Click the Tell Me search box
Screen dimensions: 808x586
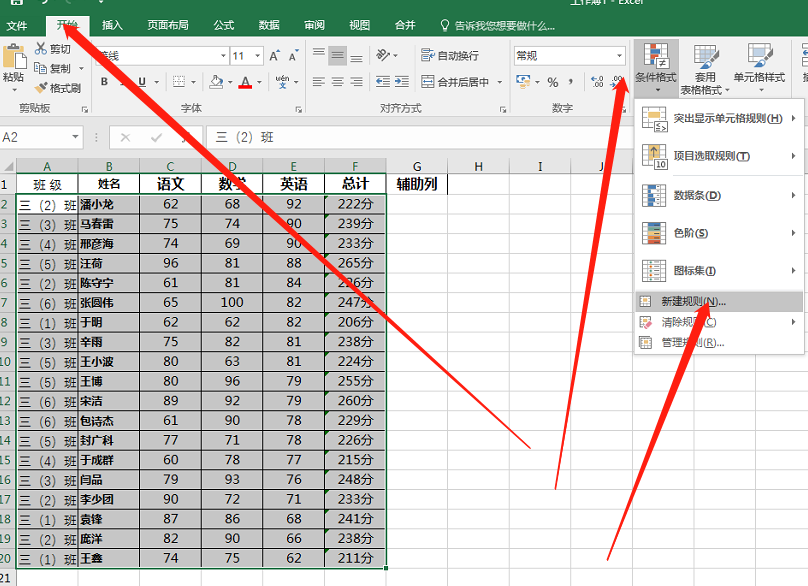498,25
